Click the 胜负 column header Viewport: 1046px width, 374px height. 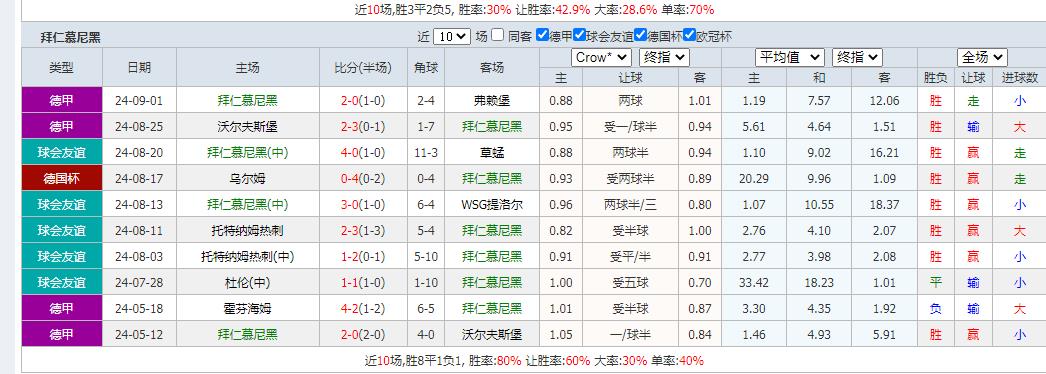pyautogui.click(x=936, y=77)
